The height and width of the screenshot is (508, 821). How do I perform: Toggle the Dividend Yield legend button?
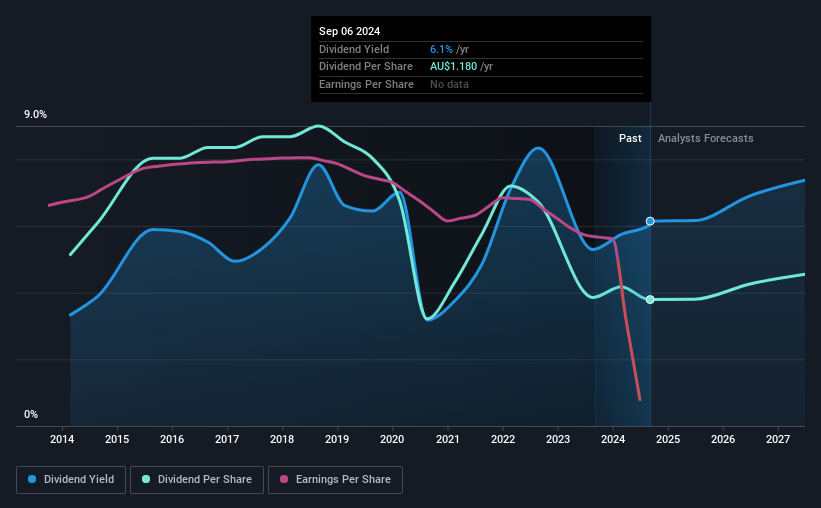[71, 480]
